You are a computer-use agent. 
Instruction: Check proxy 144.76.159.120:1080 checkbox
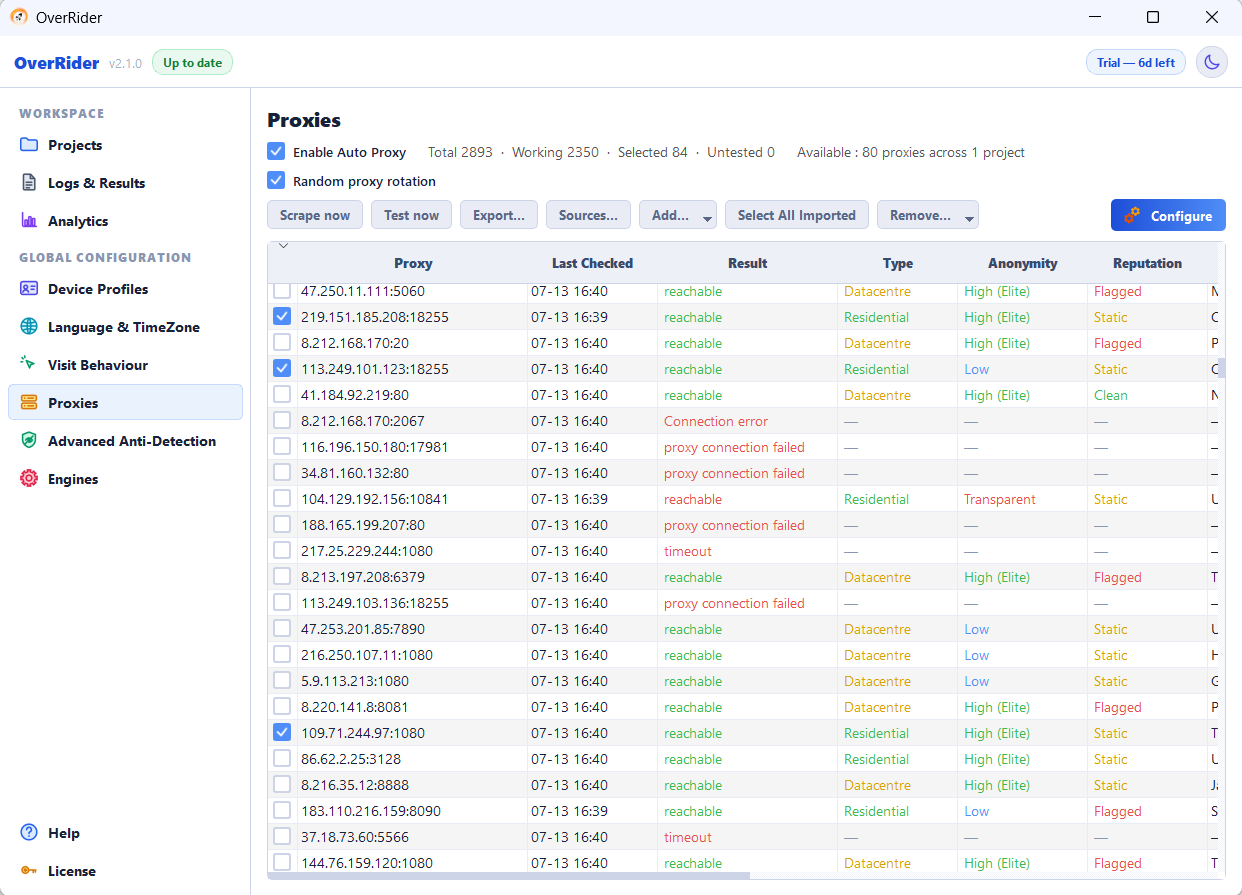coord(282,862)
